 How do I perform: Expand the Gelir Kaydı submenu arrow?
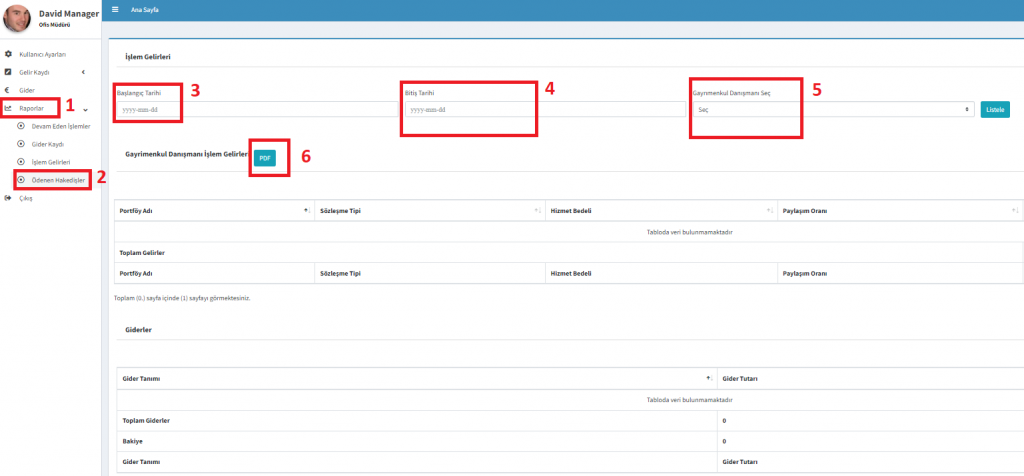(x=83, y=72)
